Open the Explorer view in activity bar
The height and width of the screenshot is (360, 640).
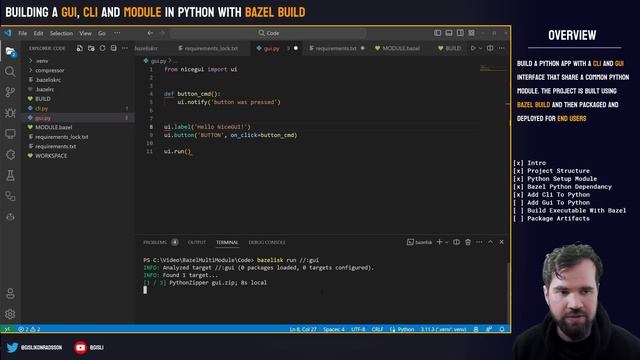coord(10,52)
